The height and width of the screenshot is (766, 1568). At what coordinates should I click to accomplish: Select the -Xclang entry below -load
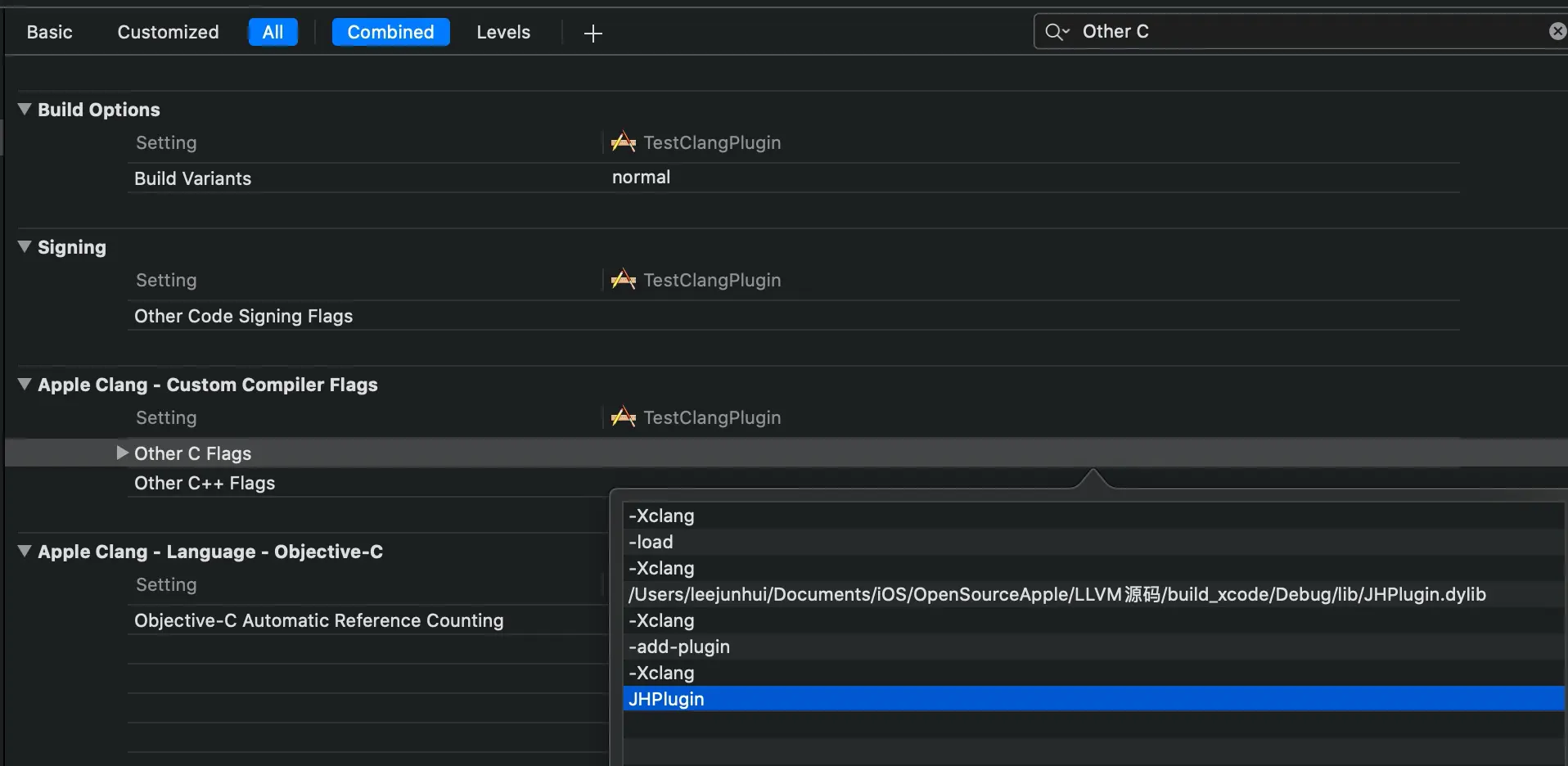click(1093, 568)
